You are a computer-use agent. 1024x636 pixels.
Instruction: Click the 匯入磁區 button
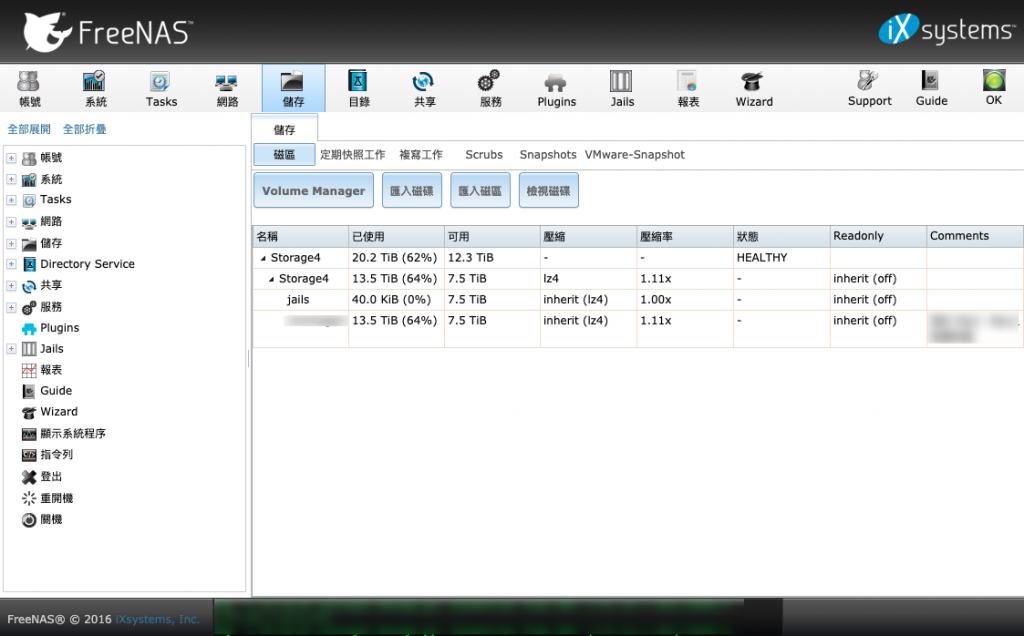point(480,191)
